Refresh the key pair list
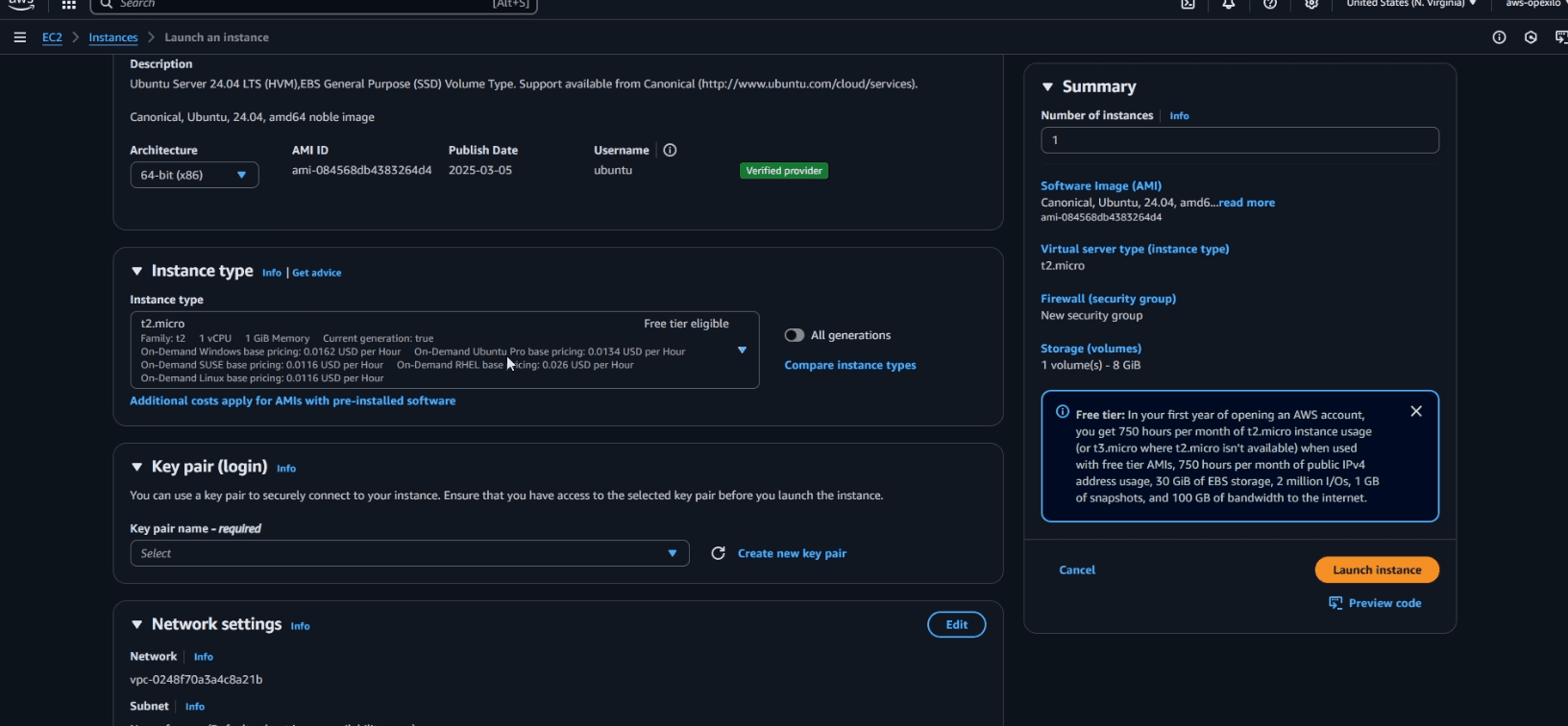This screenshot has width=1568, height=726. 718,553
